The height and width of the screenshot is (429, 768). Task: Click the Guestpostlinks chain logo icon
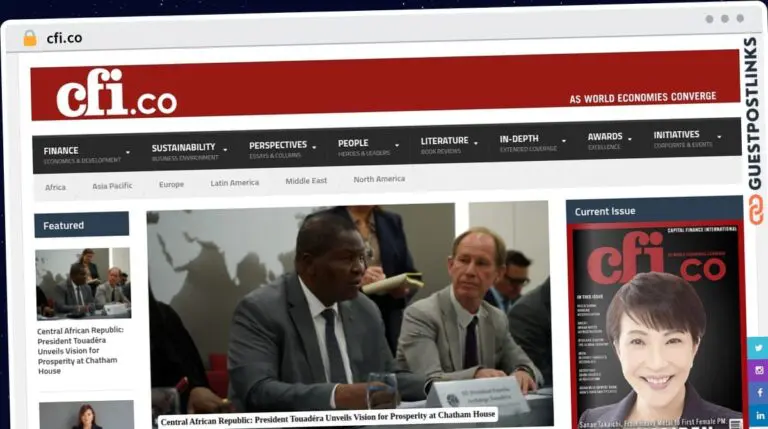click(754, 208)
